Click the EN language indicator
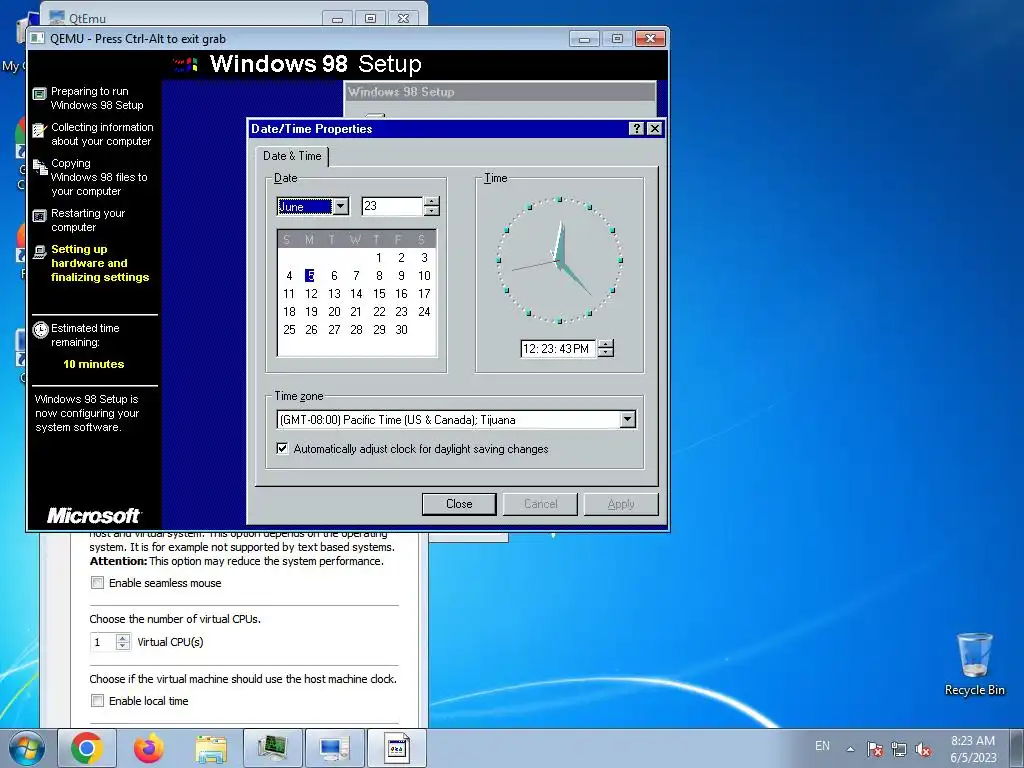 [822, 746]
